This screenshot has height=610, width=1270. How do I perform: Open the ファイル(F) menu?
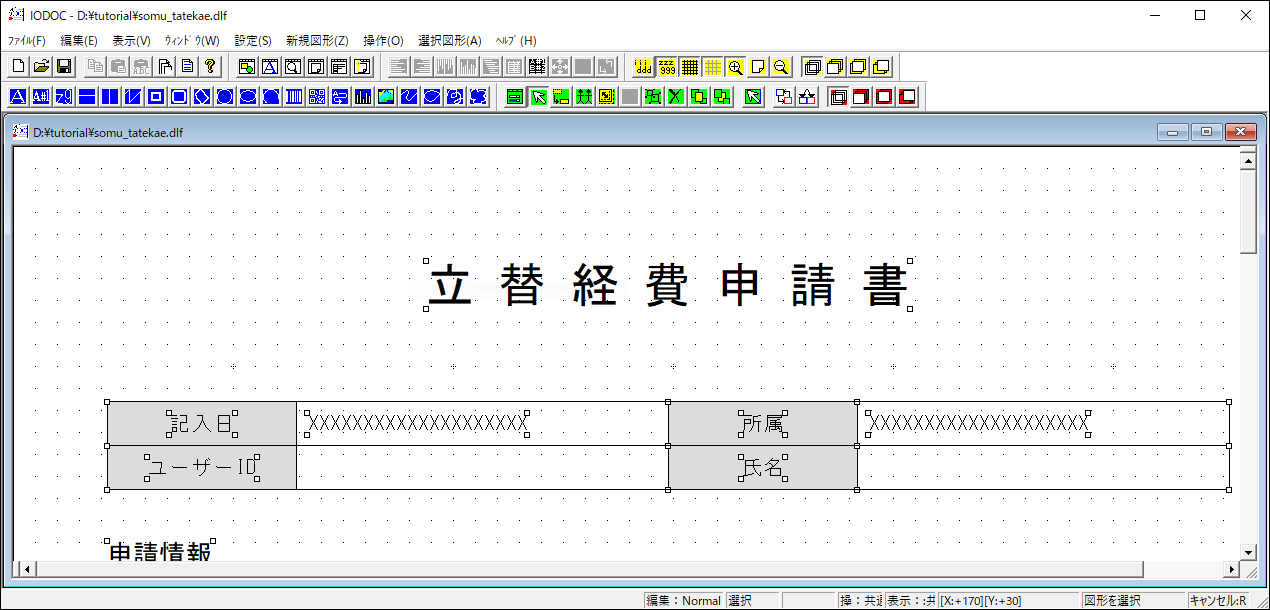(27, 41)
